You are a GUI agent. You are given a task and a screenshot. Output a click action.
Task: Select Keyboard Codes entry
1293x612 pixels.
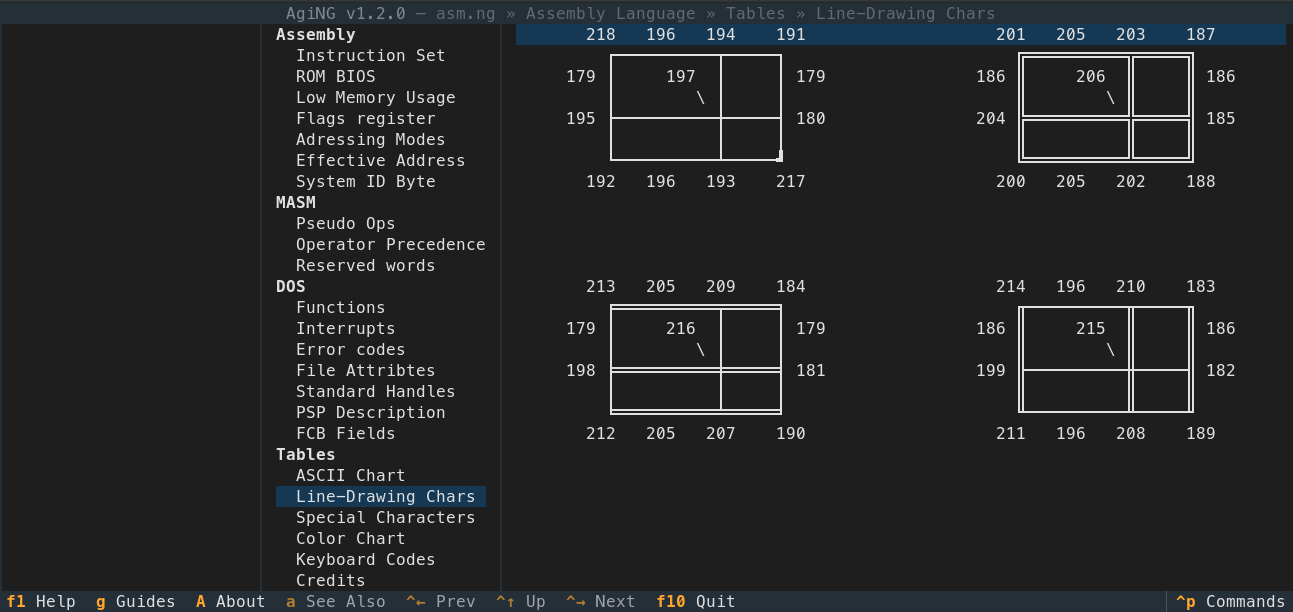366,560
